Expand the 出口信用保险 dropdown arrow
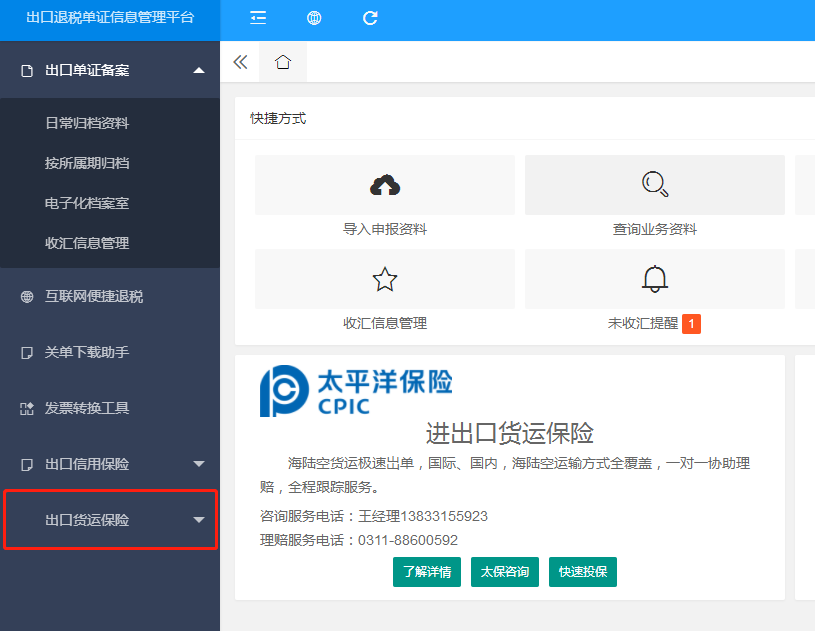 click(199, 464)
